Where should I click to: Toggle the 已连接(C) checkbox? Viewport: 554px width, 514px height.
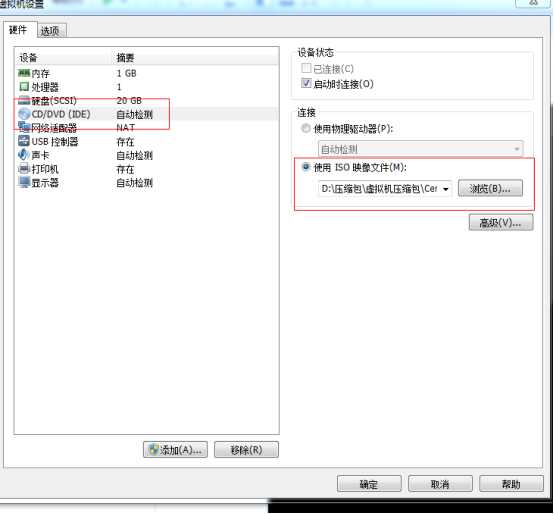[306, 68]
